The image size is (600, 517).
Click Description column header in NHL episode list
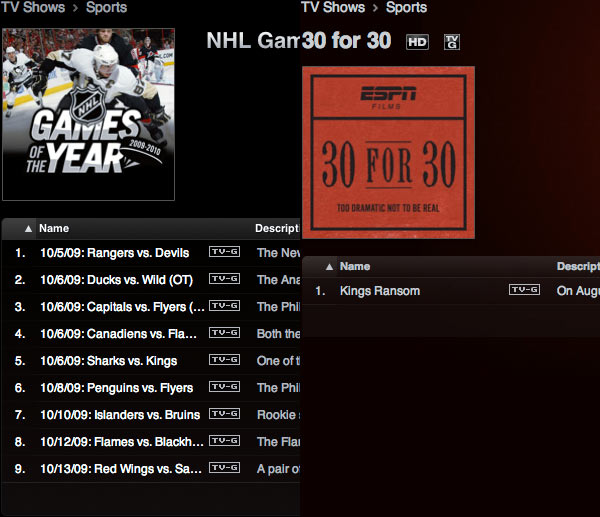click(x=277, y=228)
